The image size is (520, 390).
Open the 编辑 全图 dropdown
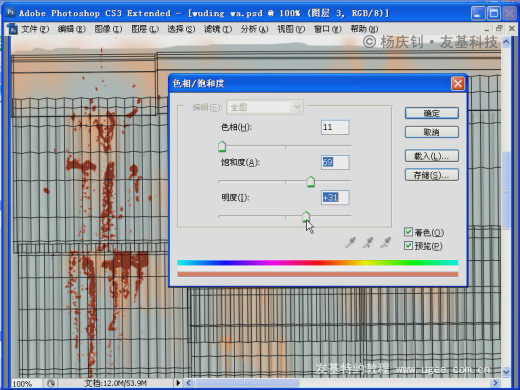point(265,107)
